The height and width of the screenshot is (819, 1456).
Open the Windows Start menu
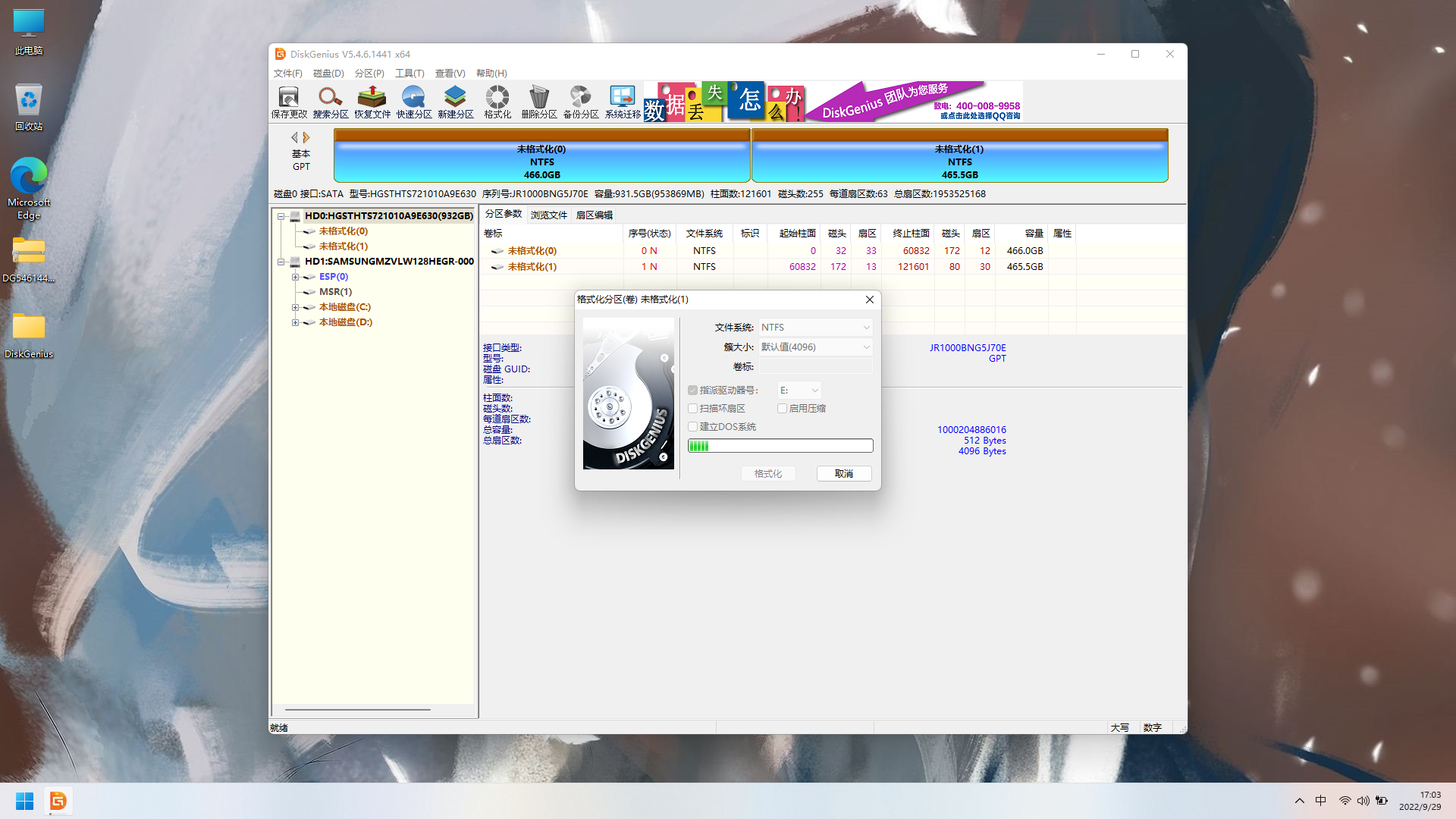coord(24,802)
